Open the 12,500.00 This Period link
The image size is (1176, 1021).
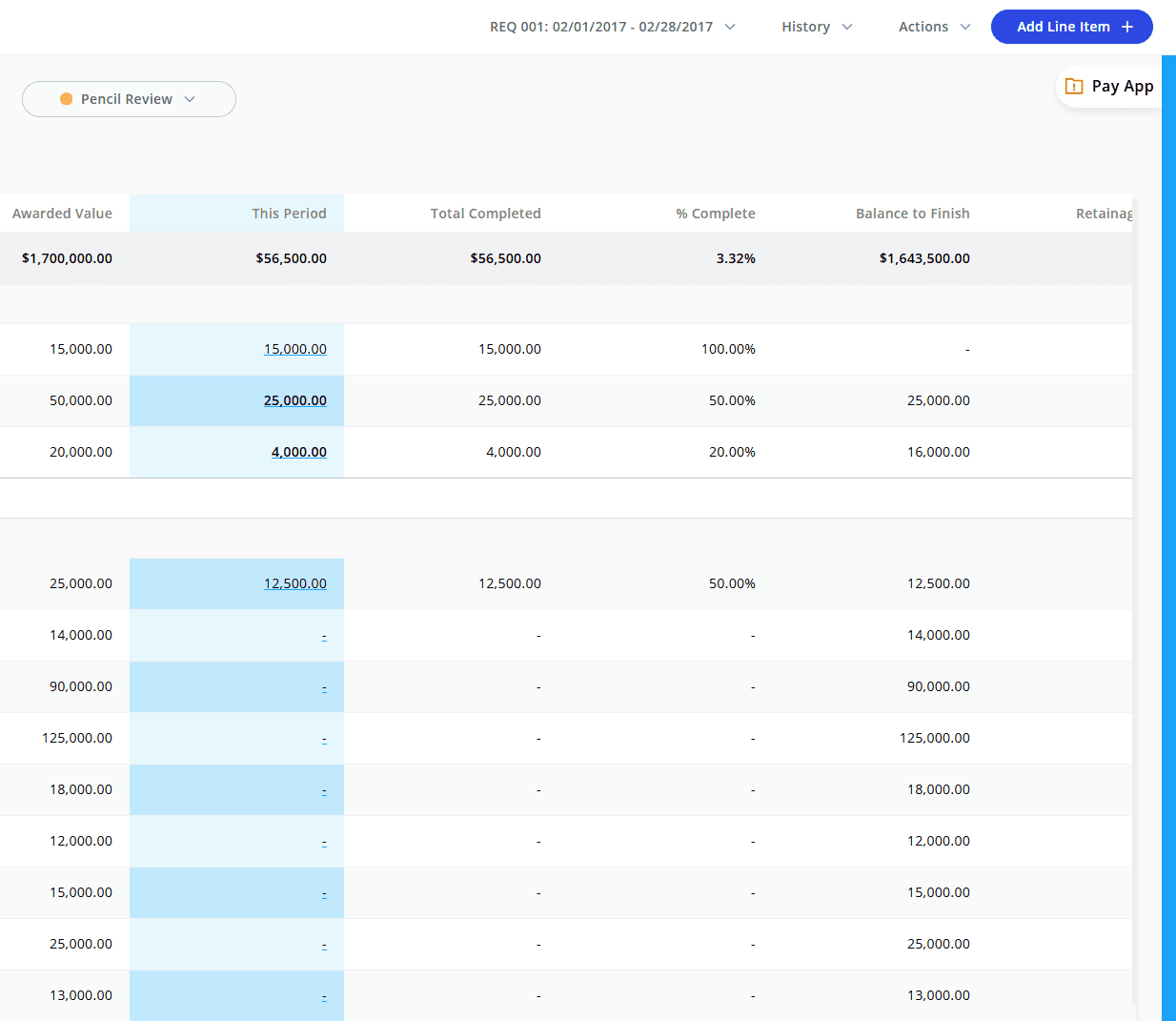coord(294,583)
